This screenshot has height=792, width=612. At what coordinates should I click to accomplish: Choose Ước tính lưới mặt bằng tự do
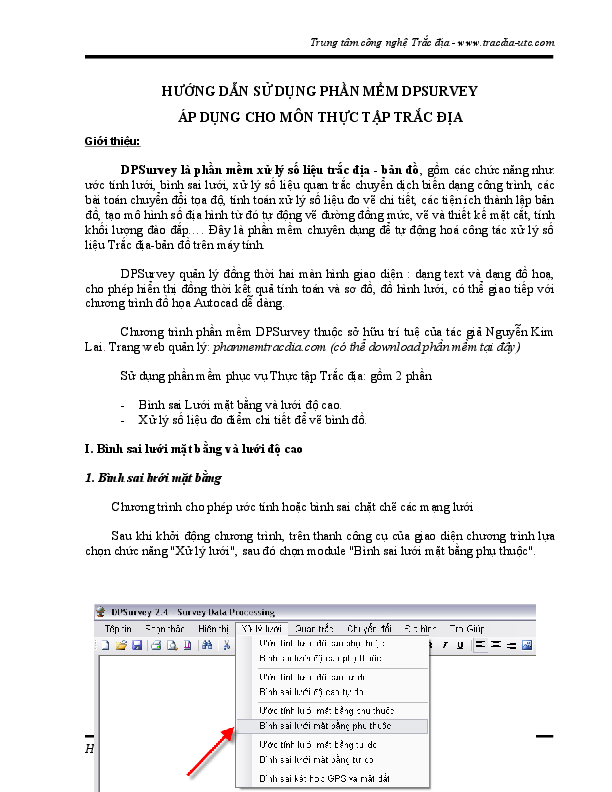coord(333,745)
